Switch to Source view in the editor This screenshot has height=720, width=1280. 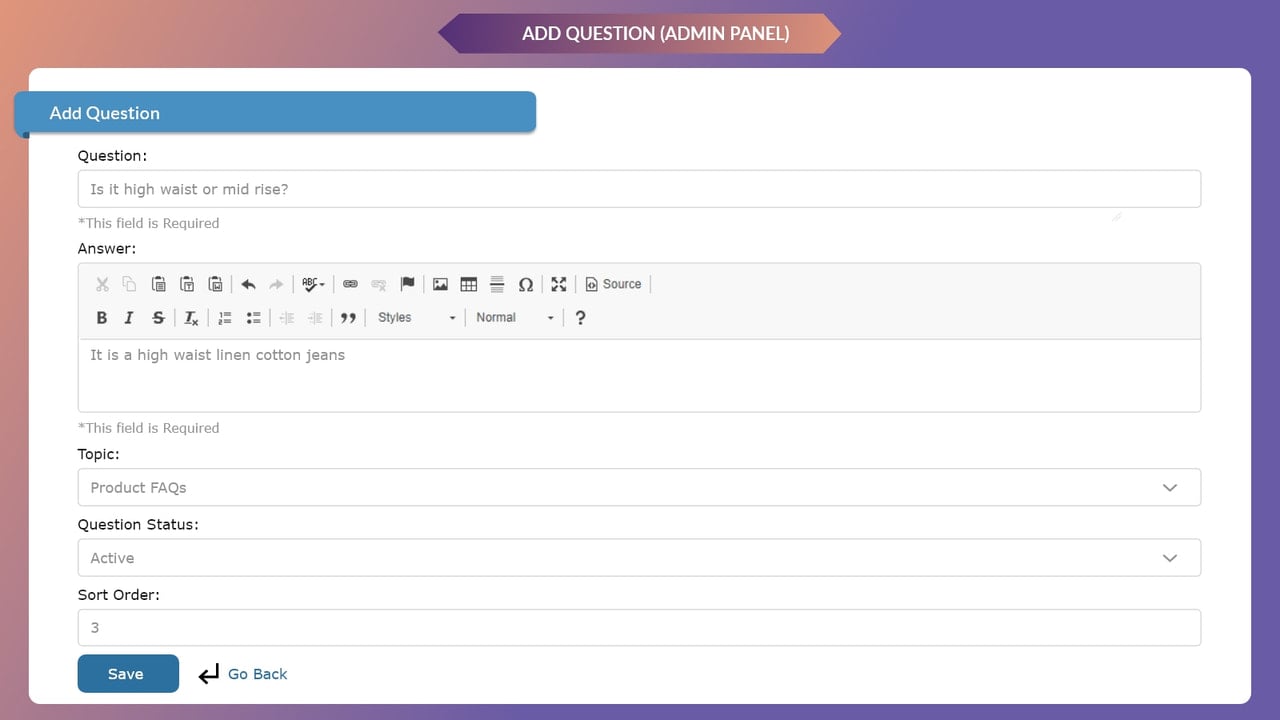point(613,284)
